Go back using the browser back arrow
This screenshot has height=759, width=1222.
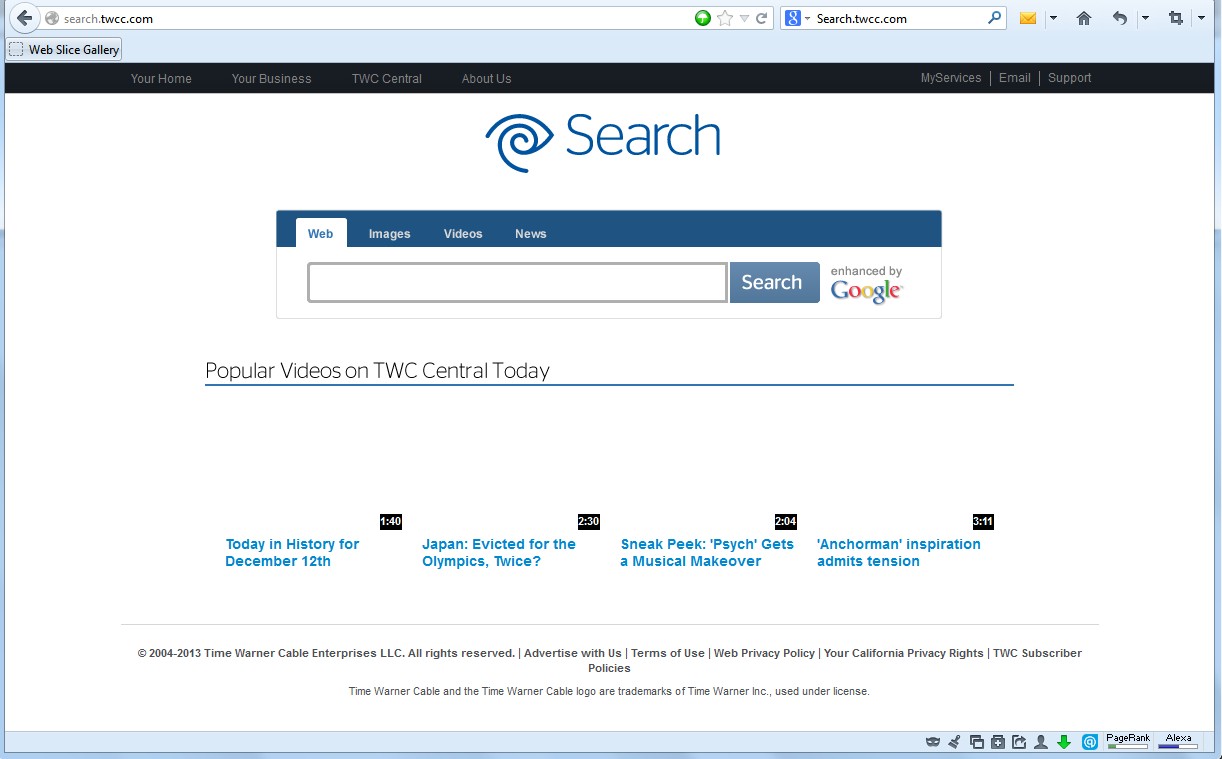point(25,18)
